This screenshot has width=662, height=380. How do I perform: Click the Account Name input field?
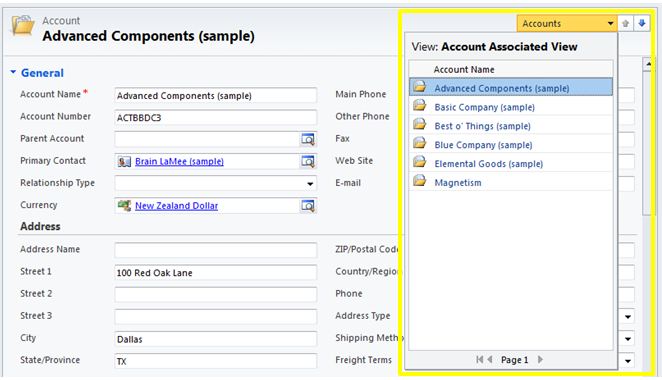[x=215, y=95]
